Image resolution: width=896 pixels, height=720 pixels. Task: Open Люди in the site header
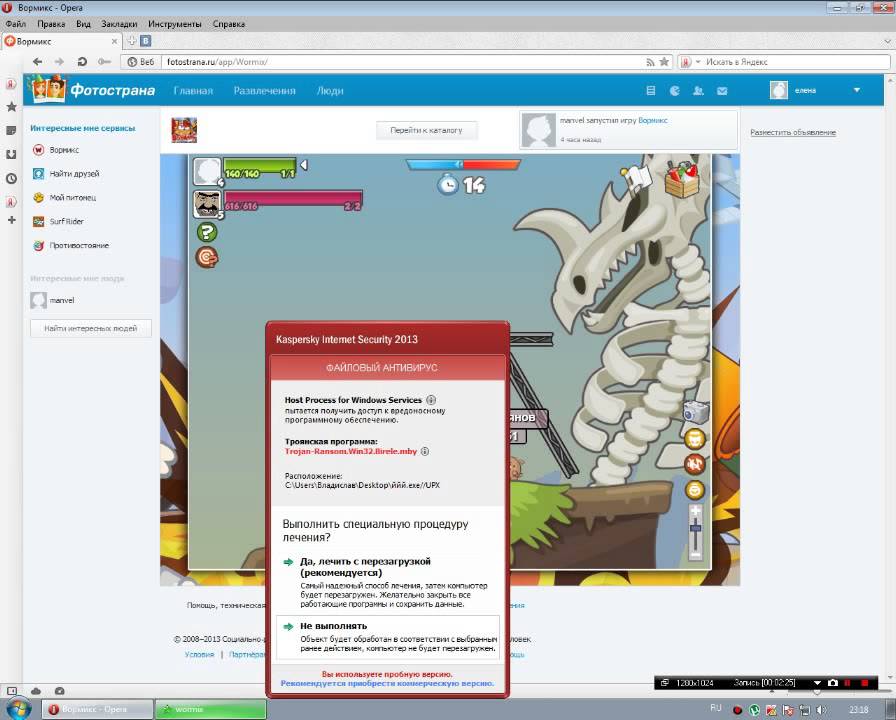point(330,90)
